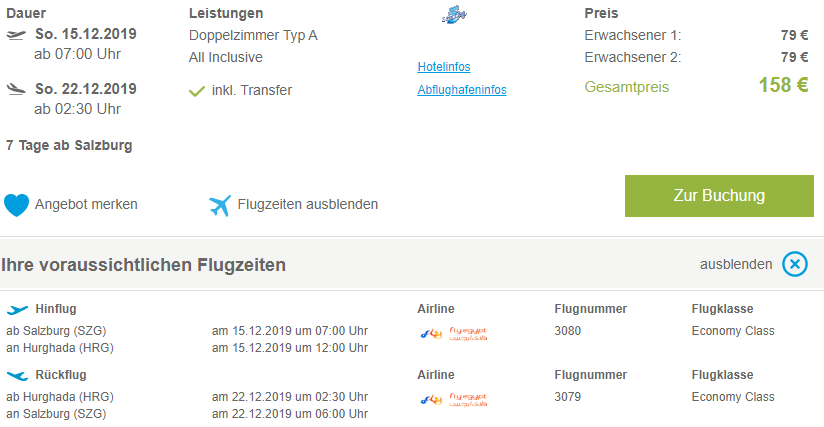
Task: Click the green checkmark next to inkl. Transfer
Action: coord(197,91)
